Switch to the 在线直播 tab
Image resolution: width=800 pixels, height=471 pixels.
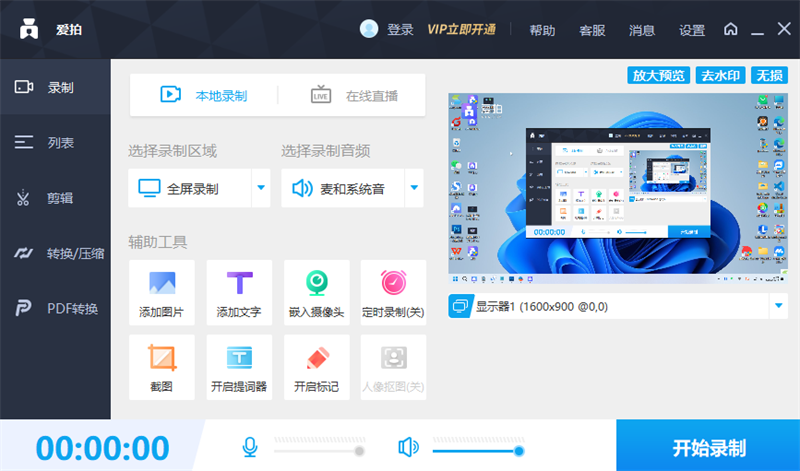click(x=354, y=95)
